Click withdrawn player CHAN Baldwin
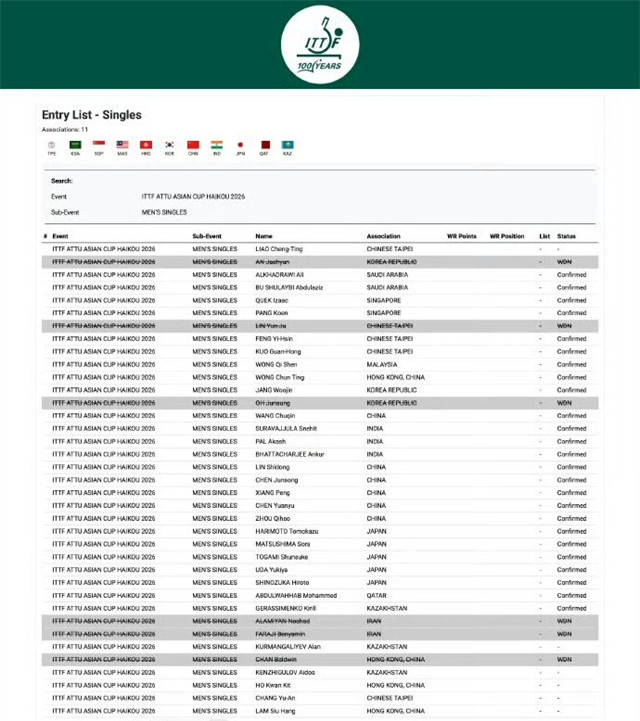This screenshot has height=721, width=640. (276, 659)
